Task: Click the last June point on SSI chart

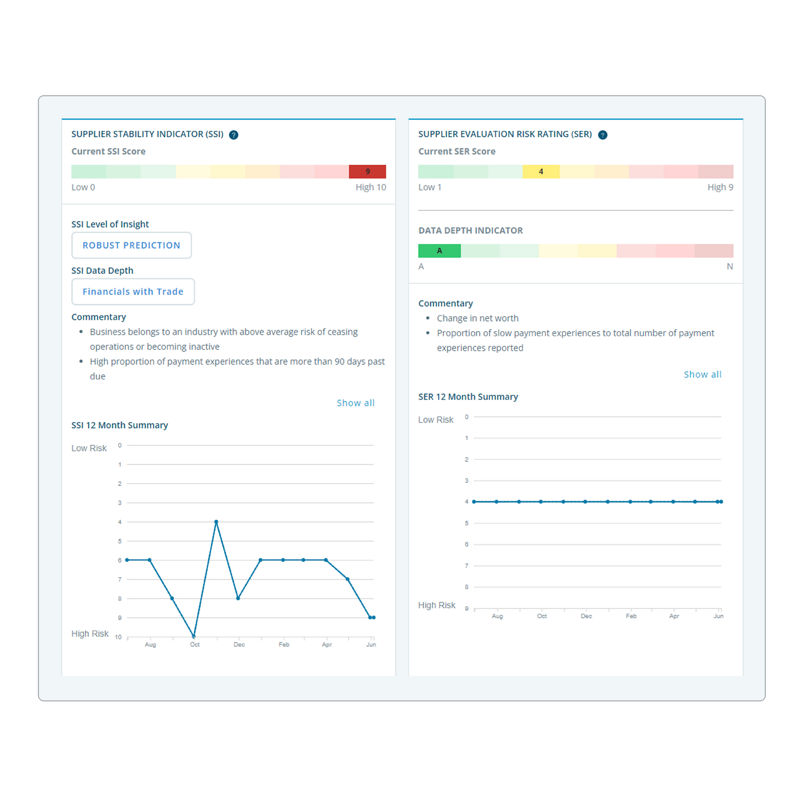Action: click(x=372, y=617)
